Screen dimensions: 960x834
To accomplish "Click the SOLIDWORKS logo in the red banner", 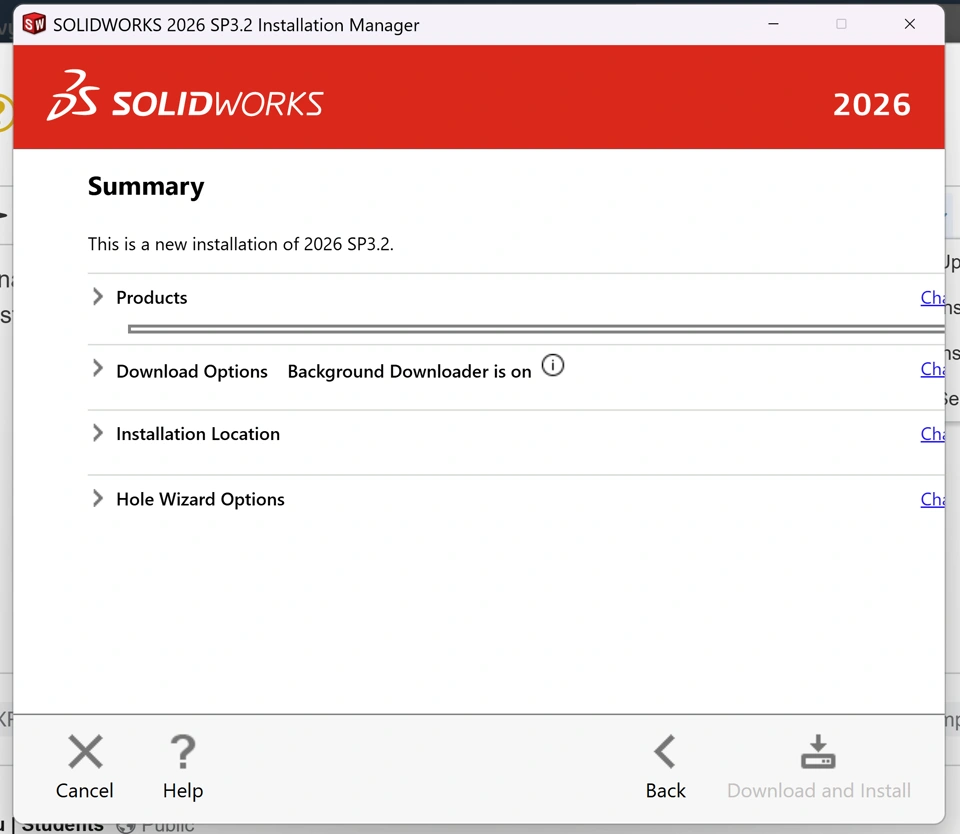I will [x=185, y=96].
